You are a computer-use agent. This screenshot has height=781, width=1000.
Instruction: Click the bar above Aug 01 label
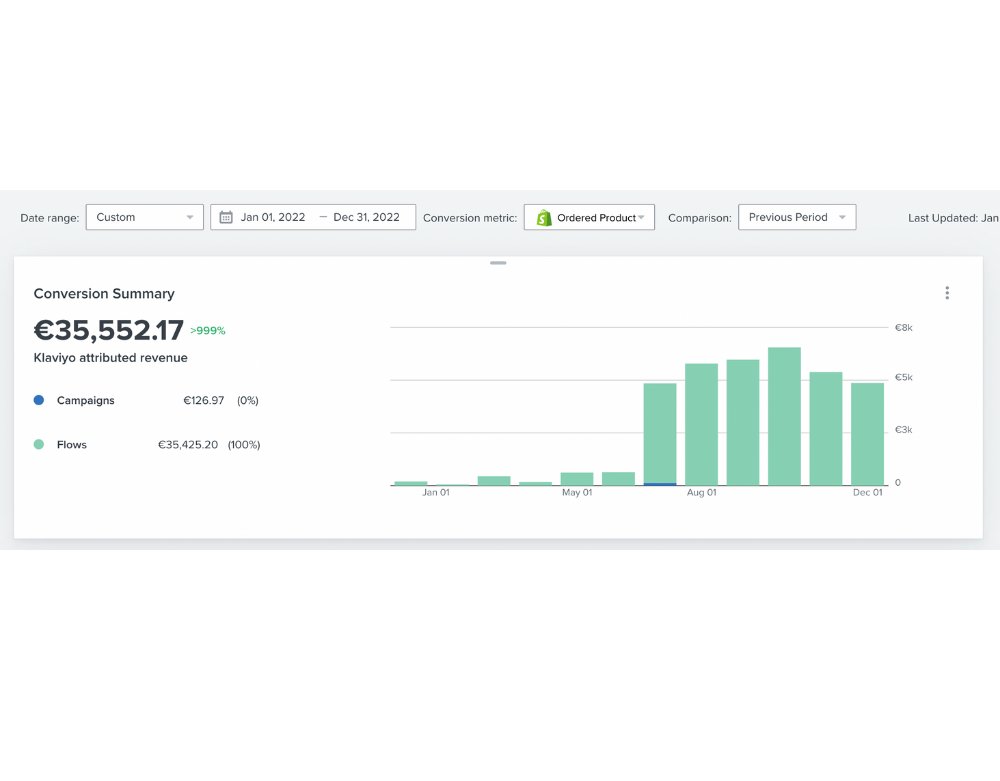tap(702, 424)
